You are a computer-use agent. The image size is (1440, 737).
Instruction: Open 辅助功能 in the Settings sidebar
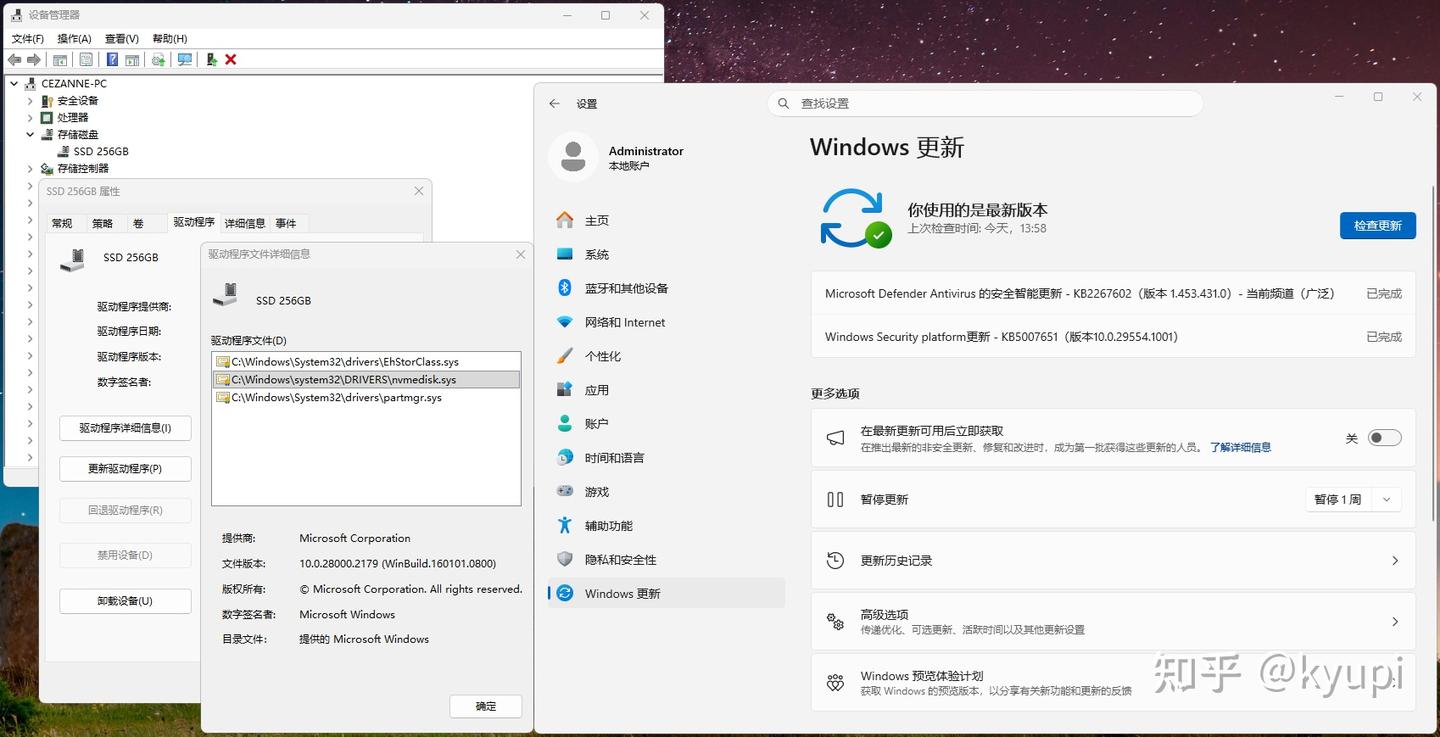(666, 526)
